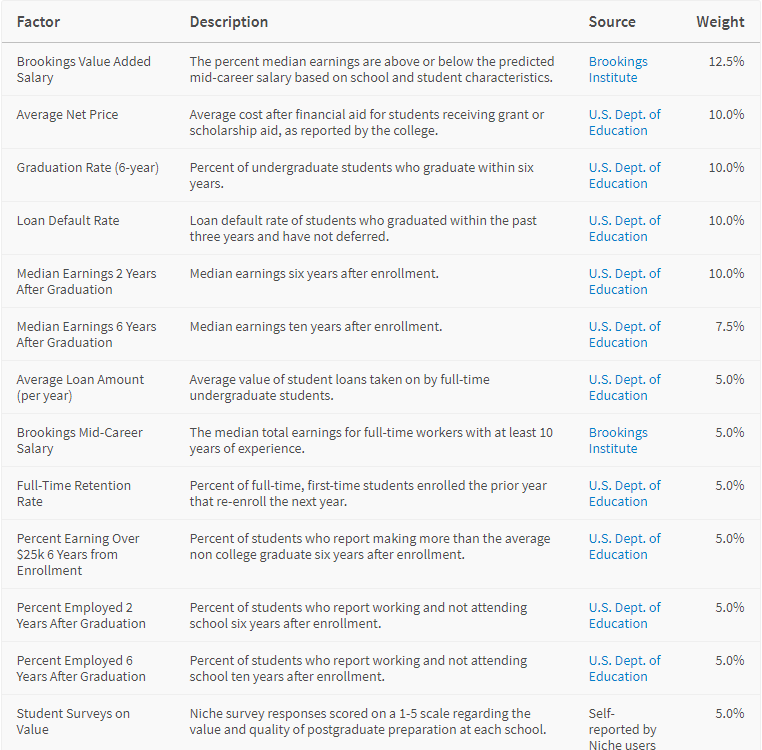Screen dimensions: 762x750
Task: Open Education source link for Percent Employed 6 Years
Action: click(624, 668)
